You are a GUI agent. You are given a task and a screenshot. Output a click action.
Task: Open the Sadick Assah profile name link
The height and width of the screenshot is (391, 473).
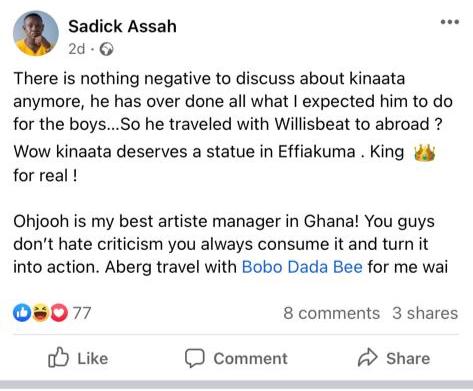tap(122, 26)
